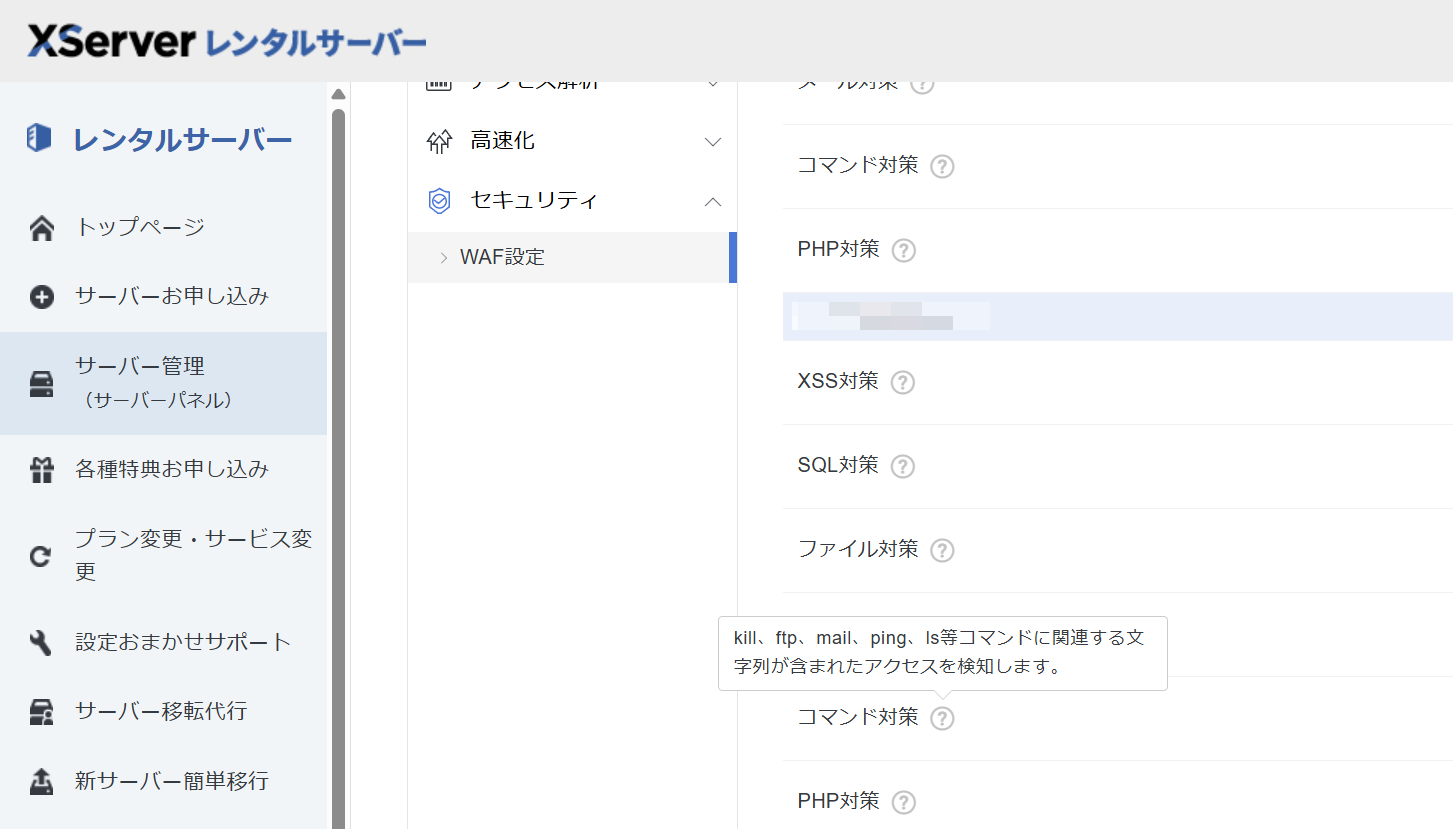The image size is (1453, 829).
Task: Select the refresh icon for プラン変更・サービス変更
Action: coord(41,556)
